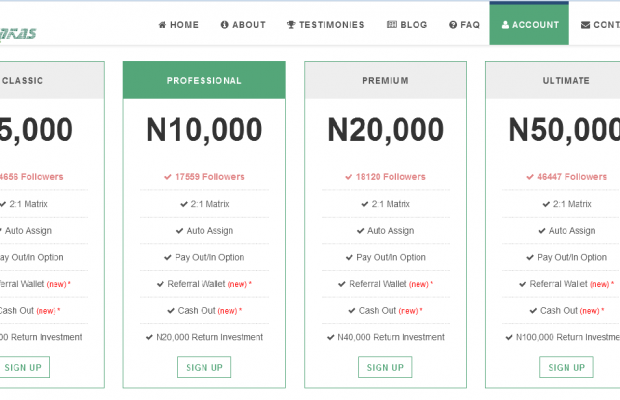Click the info icon beside About
The height and width of the screenshot is (400, 620).
pyautogui.click(x=225, y=25)
